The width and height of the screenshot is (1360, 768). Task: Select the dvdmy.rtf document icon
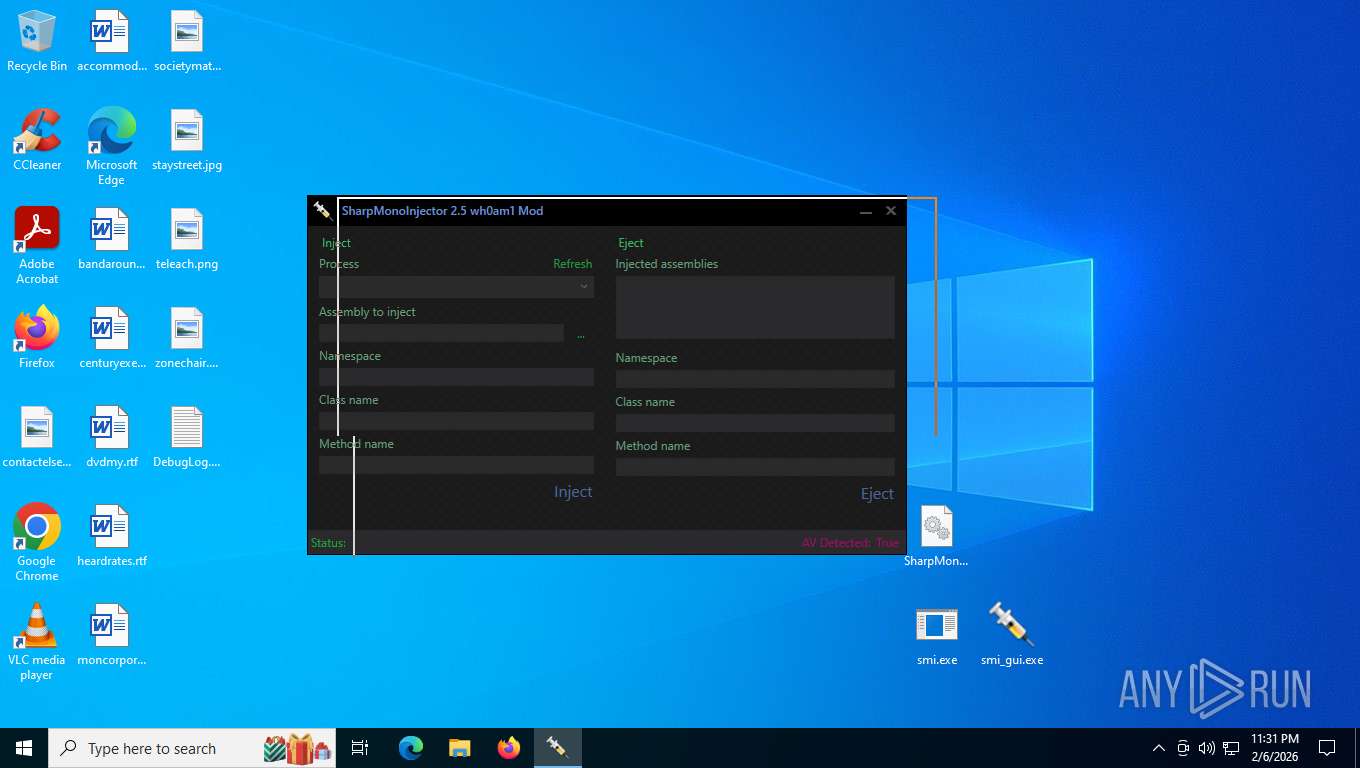111,438
